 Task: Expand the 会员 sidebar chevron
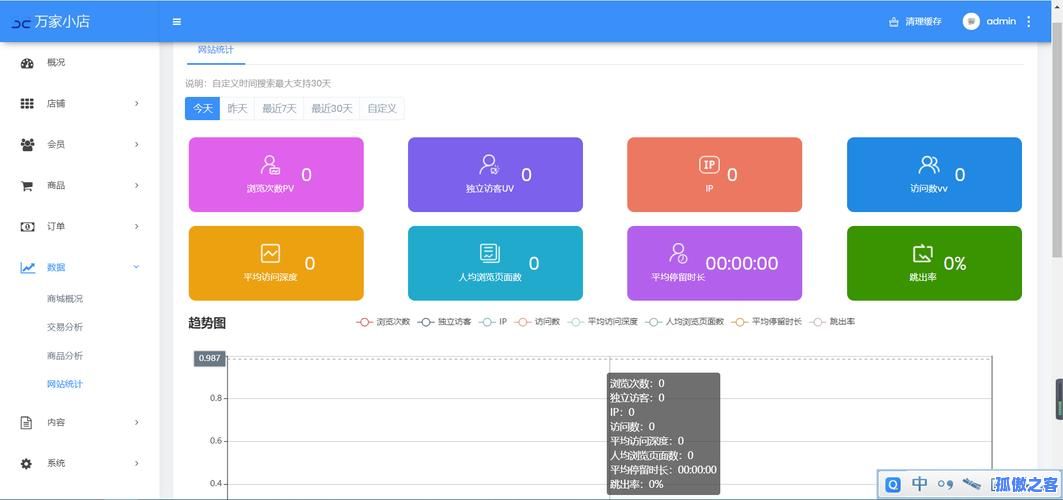(136, 144)
